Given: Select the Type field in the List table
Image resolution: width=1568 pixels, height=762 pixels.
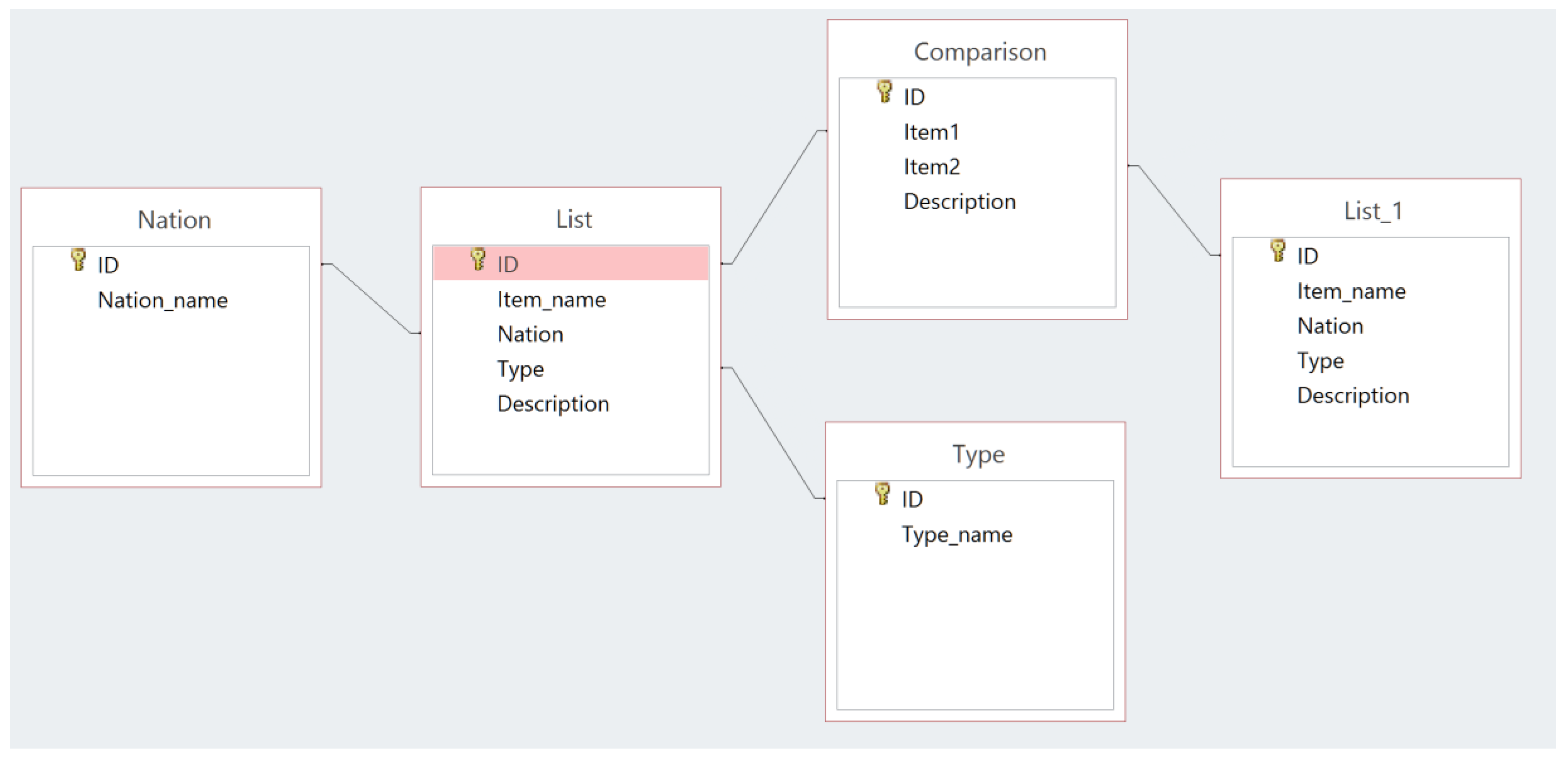Looking at the screenshot, I should pyautogui.click(x=521, y=369).
